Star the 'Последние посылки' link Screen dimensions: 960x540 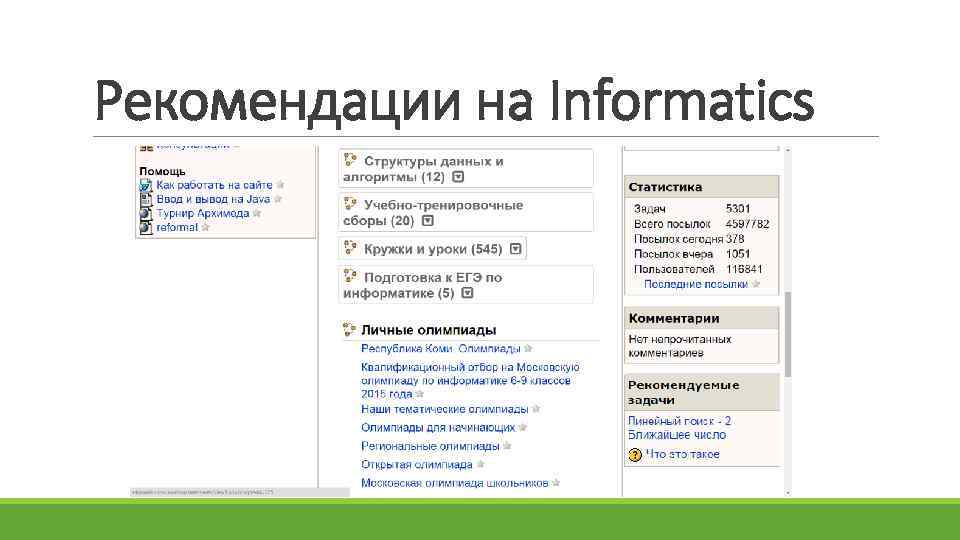point(756,284)
